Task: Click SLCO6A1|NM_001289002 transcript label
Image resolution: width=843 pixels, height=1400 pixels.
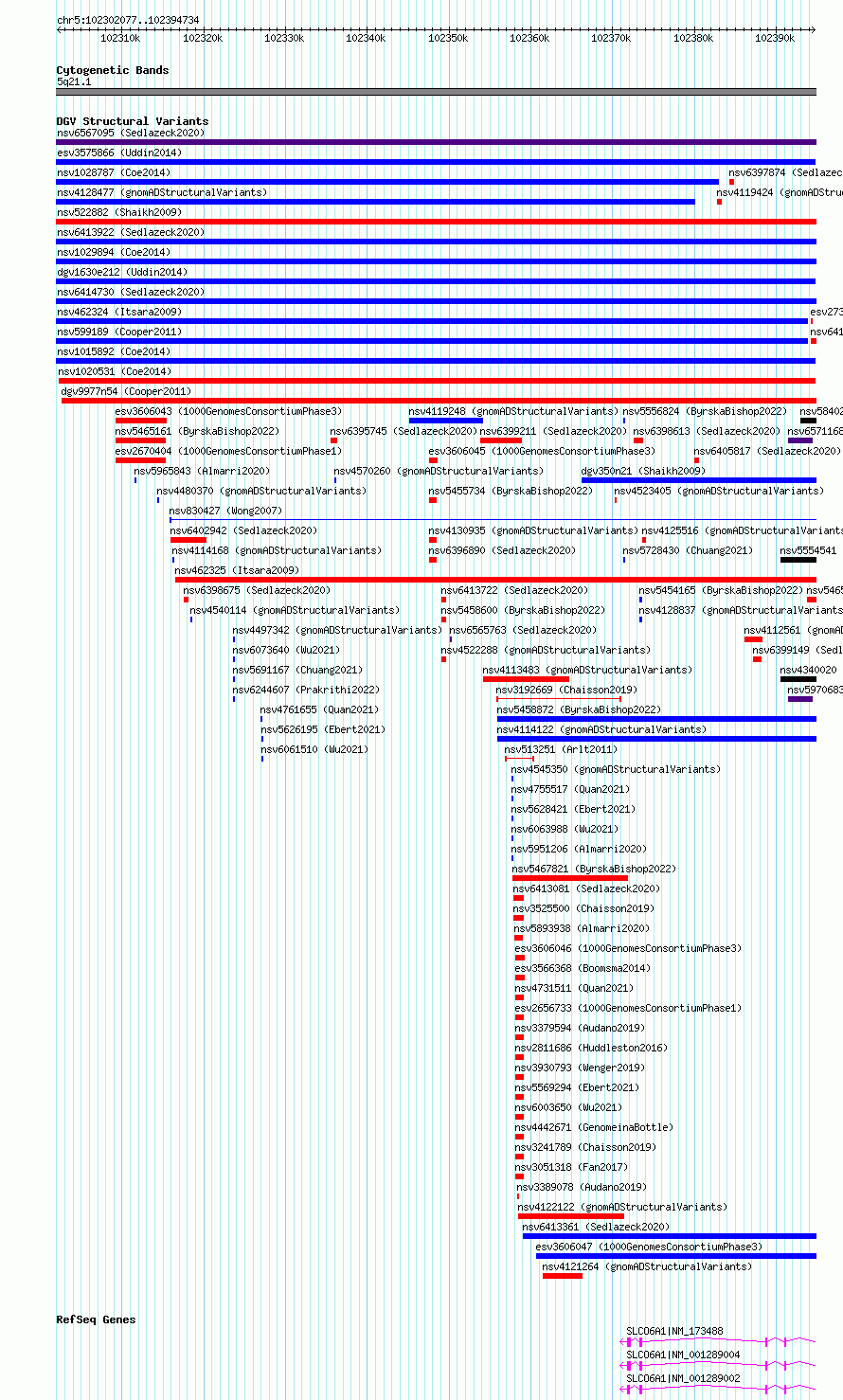Action: tap(683, 1378)
